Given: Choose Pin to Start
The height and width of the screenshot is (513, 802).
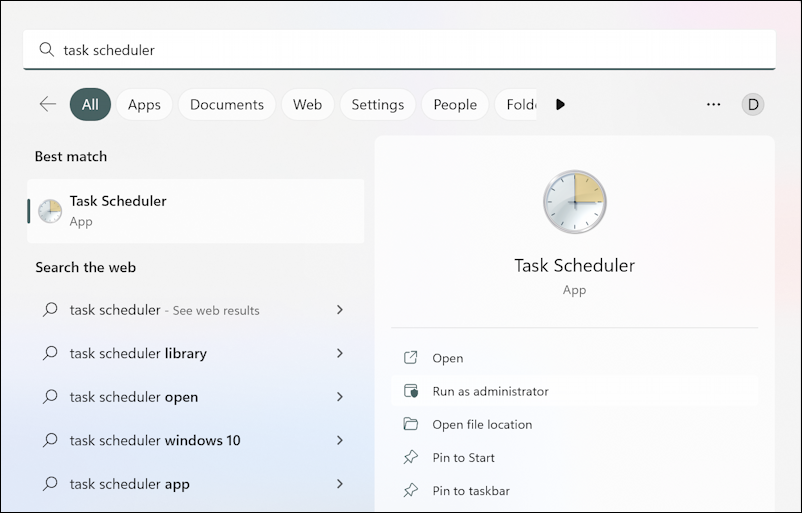Looking at the screenshot, I should pyautogui.click(x=574, y=457).
